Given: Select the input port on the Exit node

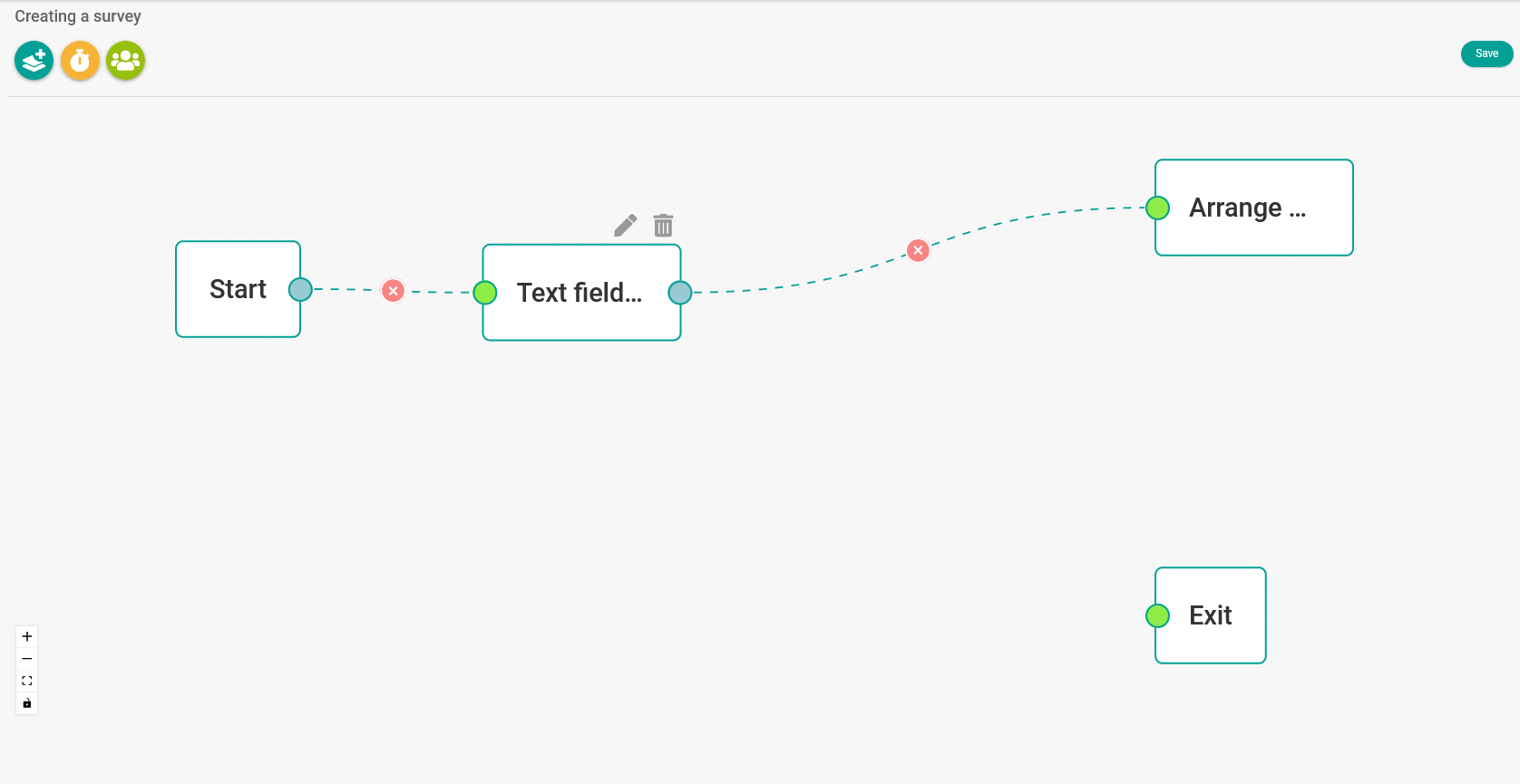Looking at the screenshot, I should point(1157,615).
